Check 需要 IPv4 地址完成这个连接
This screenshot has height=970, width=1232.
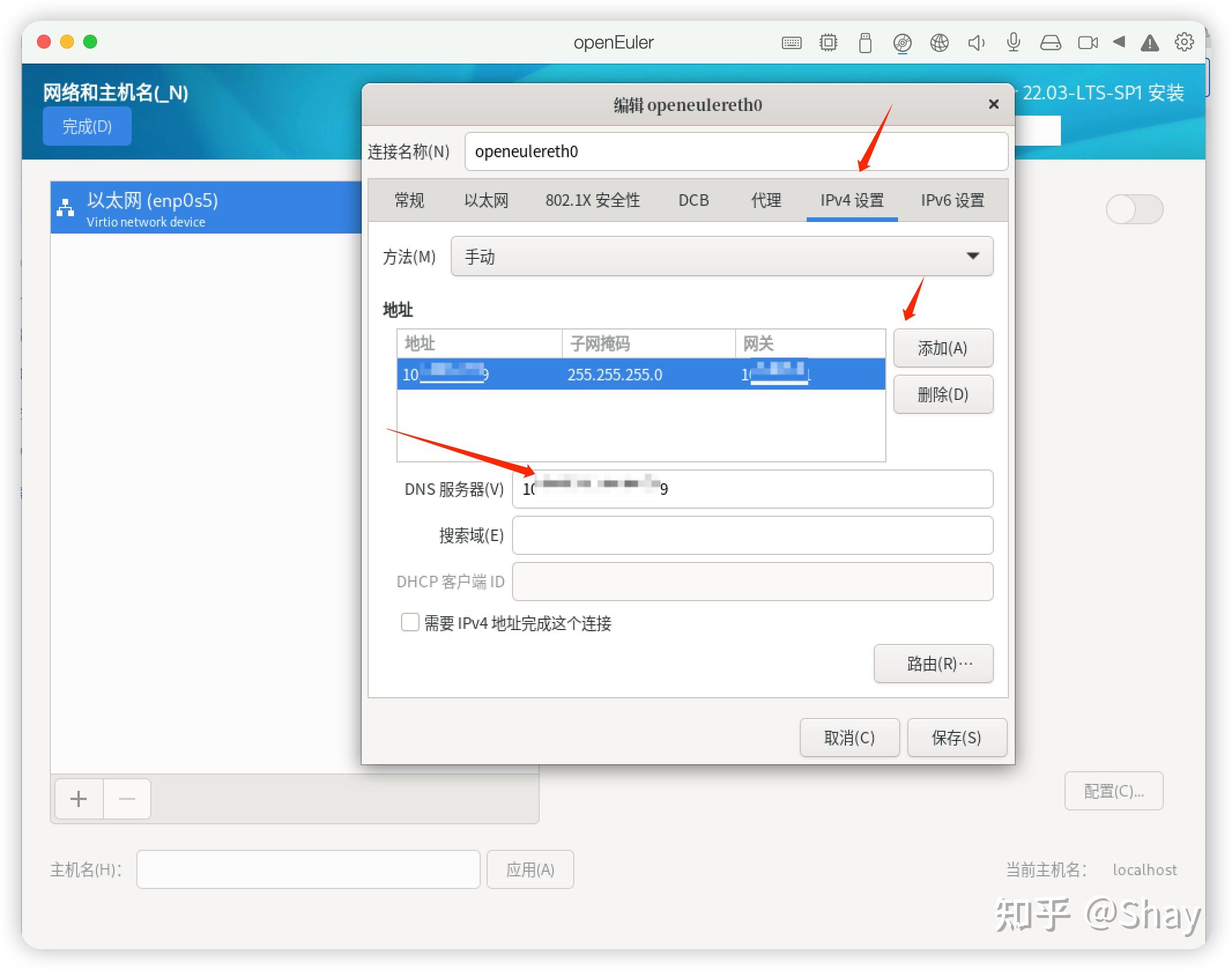coord(410,623)
